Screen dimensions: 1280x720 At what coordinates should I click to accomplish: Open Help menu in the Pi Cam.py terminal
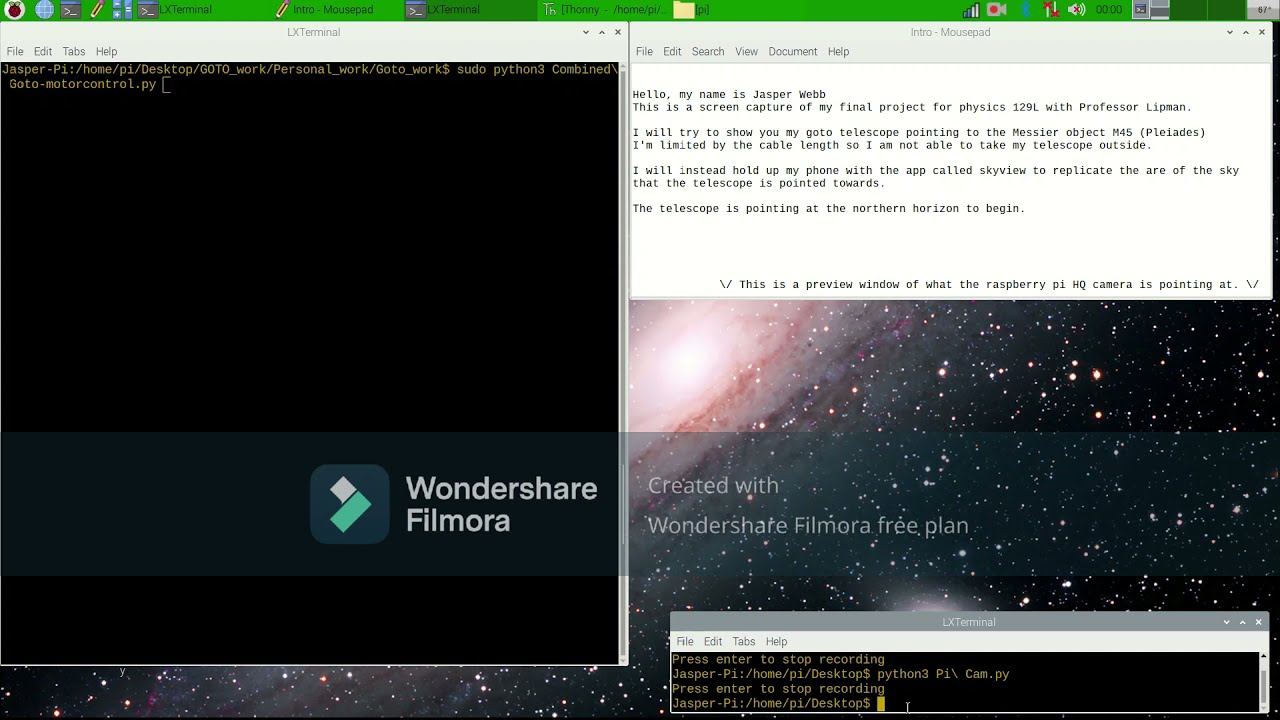pos(776,641)
